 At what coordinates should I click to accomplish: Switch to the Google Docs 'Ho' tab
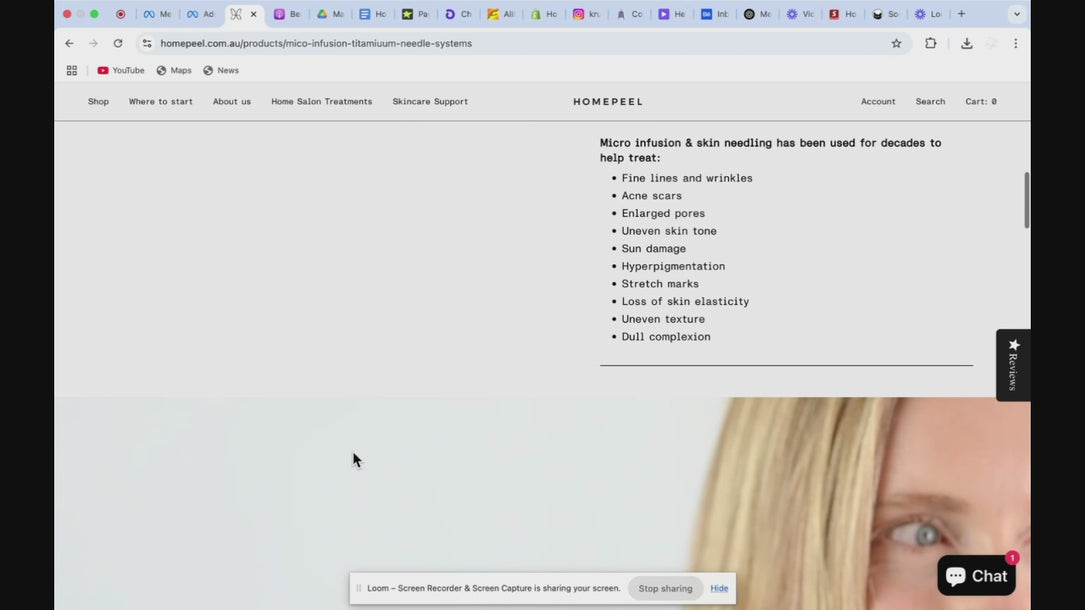tap(373, 14)
